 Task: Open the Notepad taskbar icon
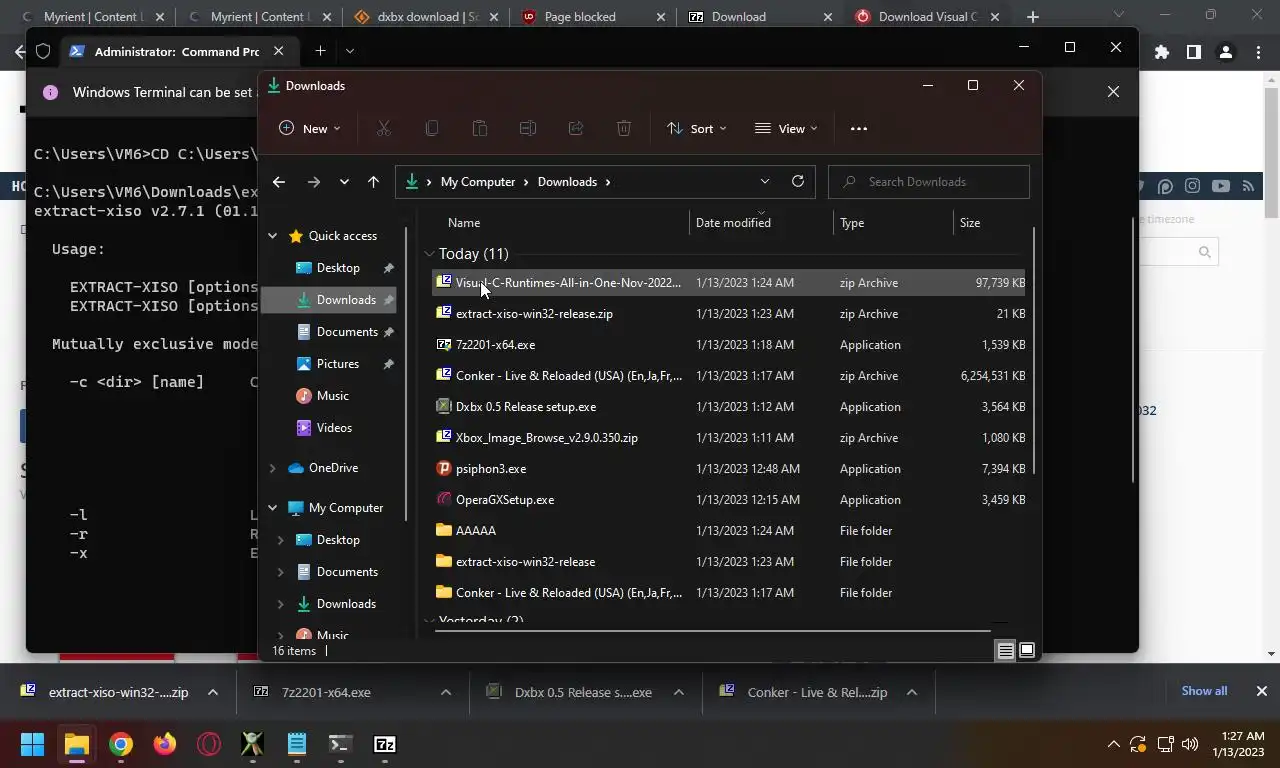[297, 744]
